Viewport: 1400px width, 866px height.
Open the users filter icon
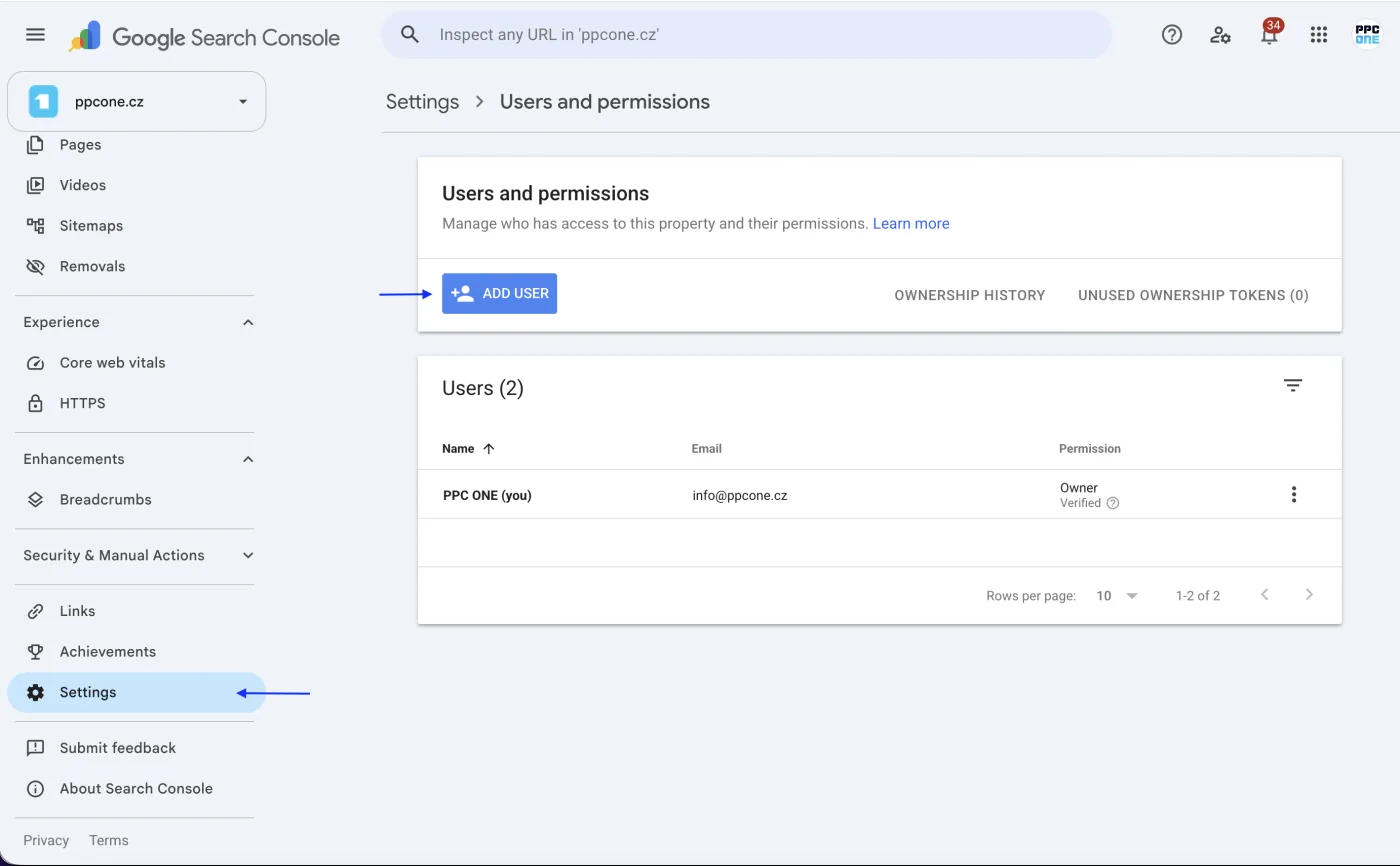tap(1293, 386)
